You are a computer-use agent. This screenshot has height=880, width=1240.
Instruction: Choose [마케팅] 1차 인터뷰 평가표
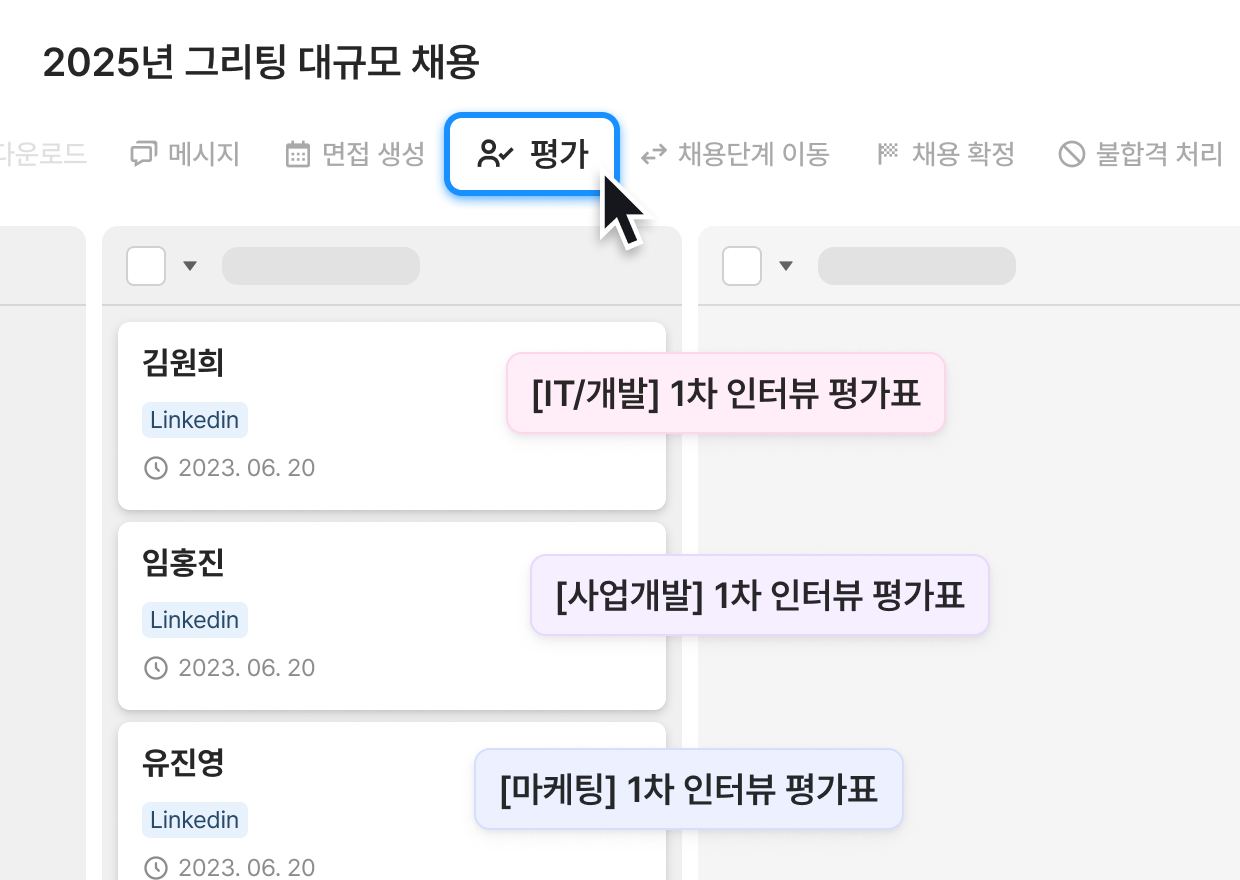688,789
